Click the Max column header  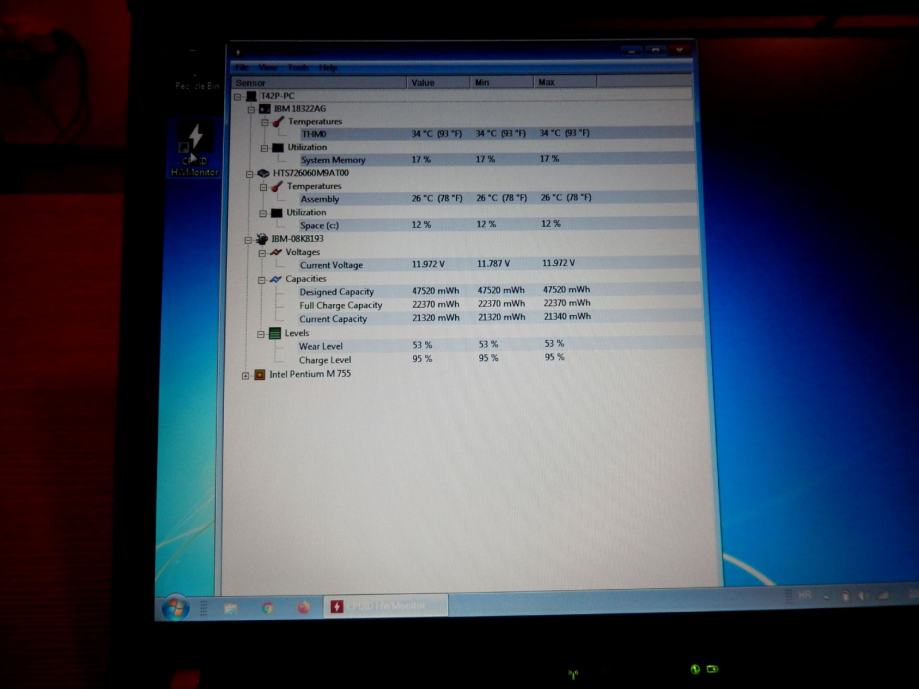pyautogui.click(x=565, y=82)
